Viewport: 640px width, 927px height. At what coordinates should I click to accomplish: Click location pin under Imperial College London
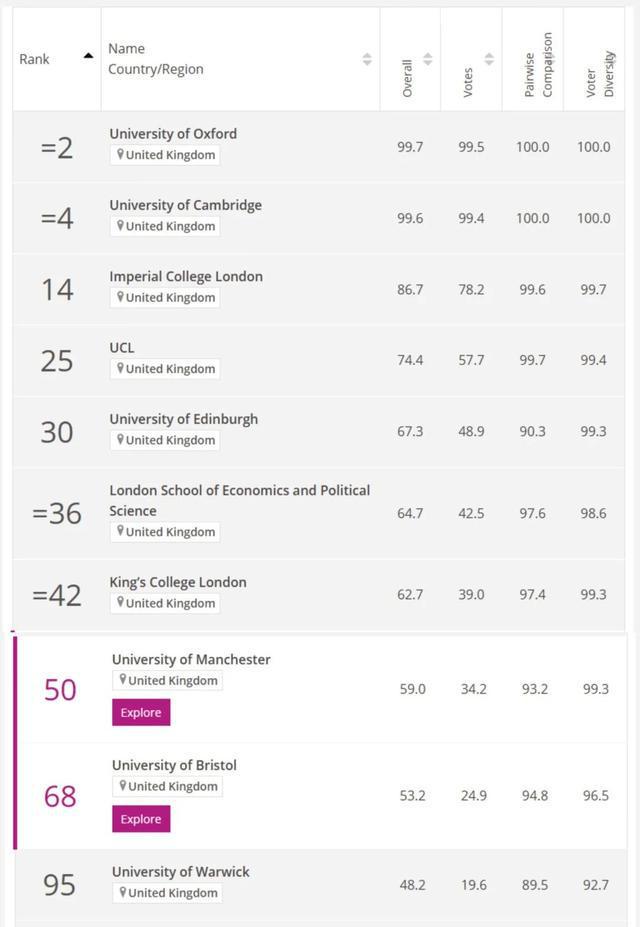point(120,297)
